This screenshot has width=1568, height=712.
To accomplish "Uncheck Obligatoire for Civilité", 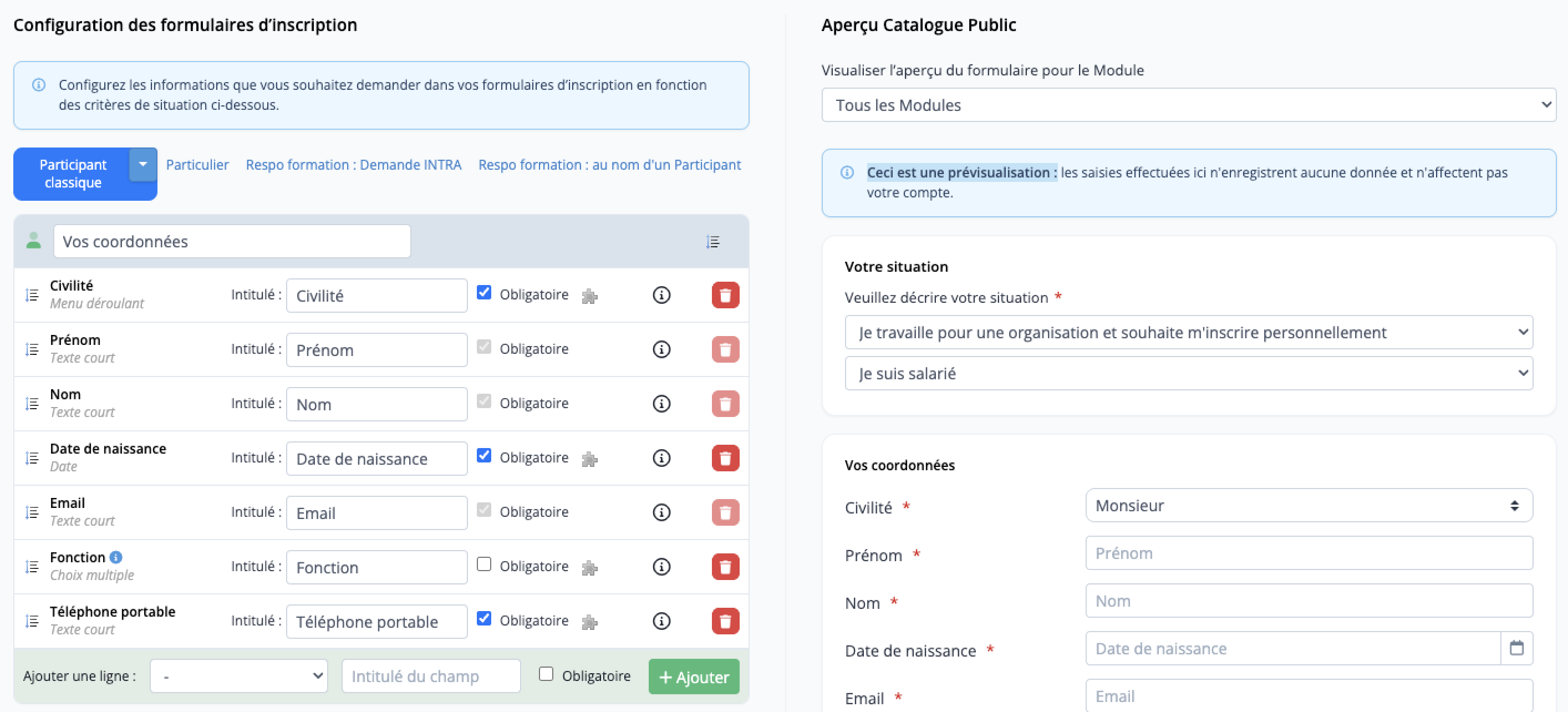I will click(x=484, y=293).
